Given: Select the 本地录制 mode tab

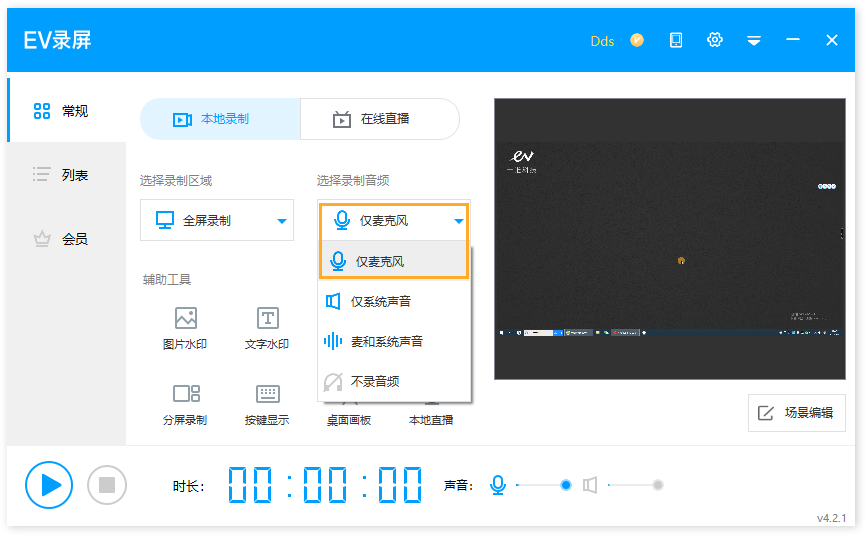Looking at the screenshot, I should [220, 119].
